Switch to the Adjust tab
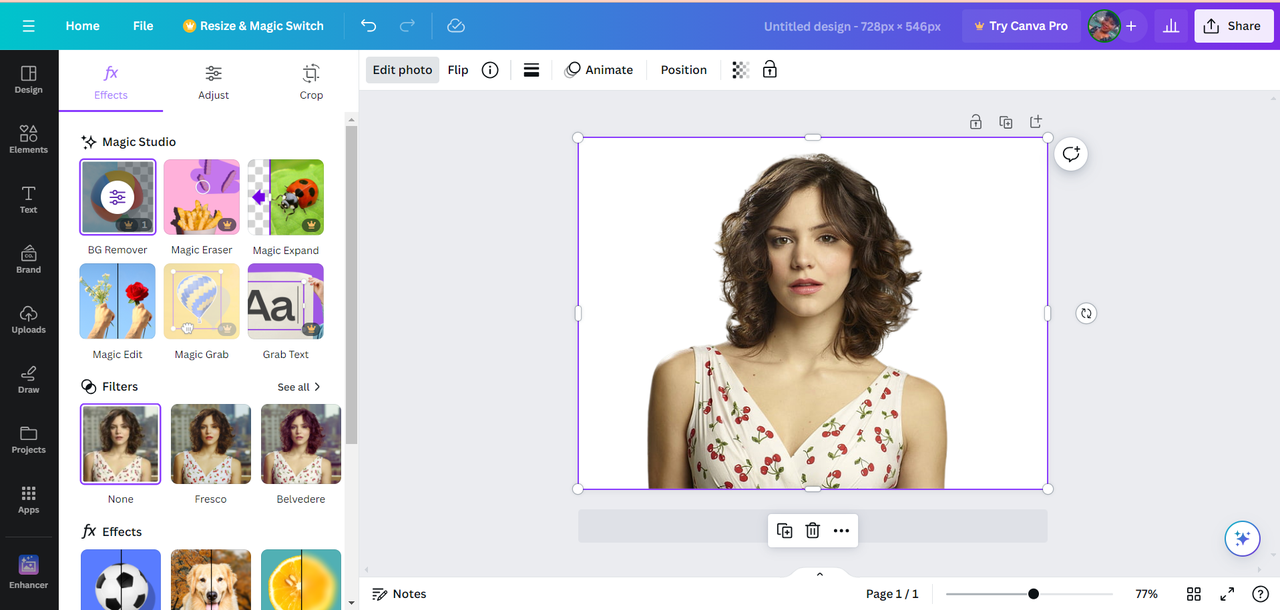Image resolution: width=1280 pixels, height=610 pixels. click(213, 82)
